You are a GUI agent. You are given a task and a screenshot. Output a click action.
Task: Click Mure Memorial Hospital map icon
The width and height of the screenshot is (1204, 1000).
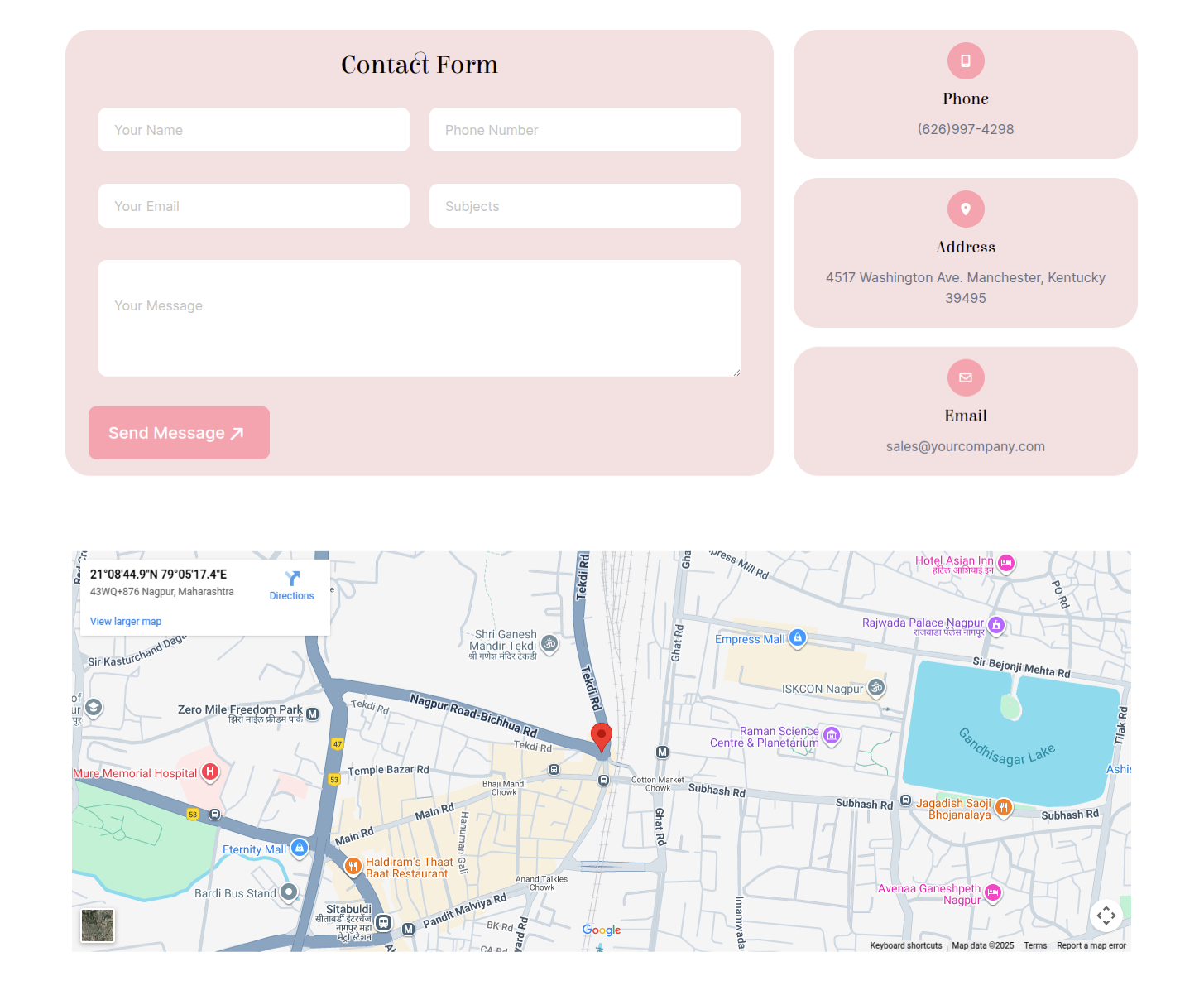(210, 772)
